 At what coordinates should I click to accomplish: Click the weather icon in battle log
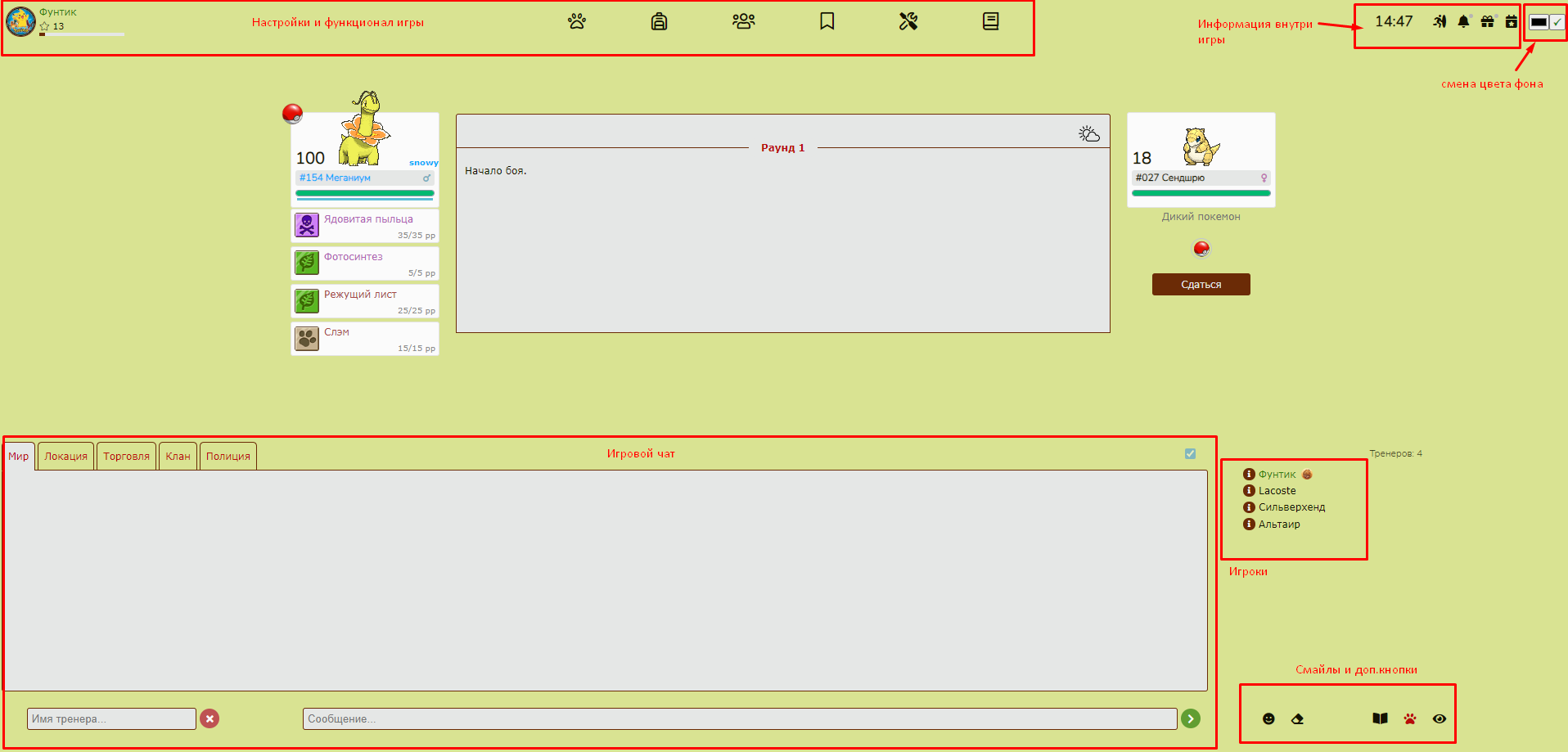click(x=1089, y=134)
